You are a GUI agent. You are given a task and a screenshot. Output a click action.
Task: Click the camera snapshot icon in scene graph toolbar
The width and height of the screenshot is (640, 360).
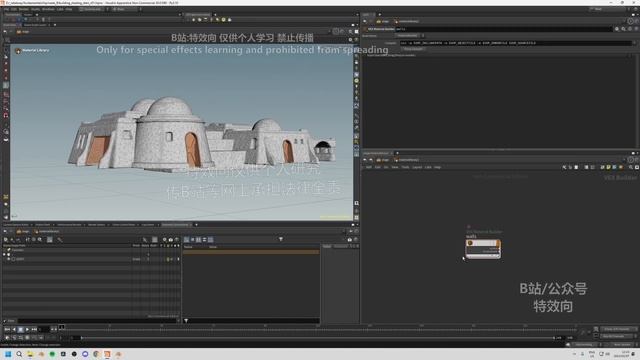point(171,240)
